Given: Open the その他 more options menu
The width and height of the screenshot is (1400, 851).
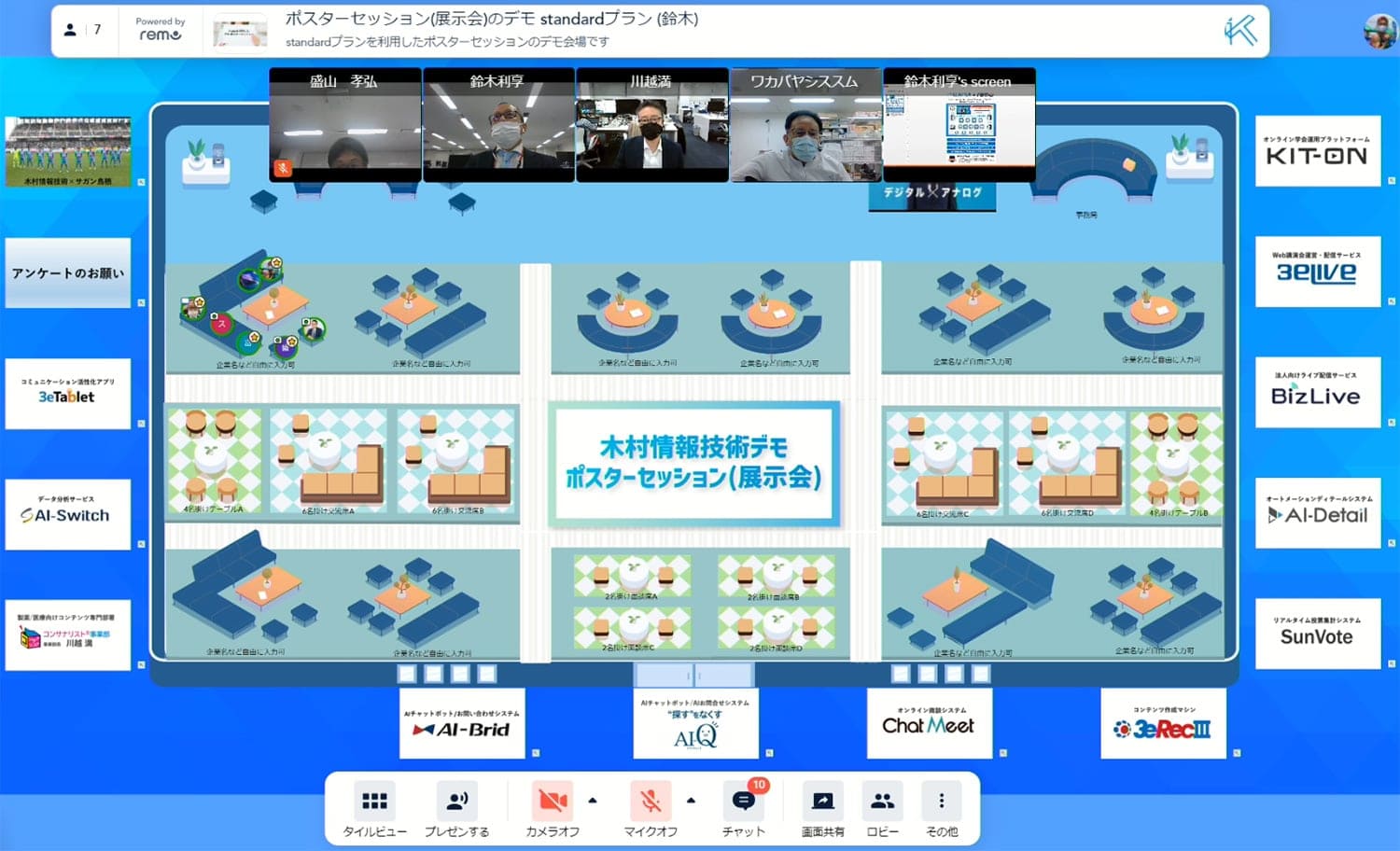Looking at the screenshot, I should (941, 810).
